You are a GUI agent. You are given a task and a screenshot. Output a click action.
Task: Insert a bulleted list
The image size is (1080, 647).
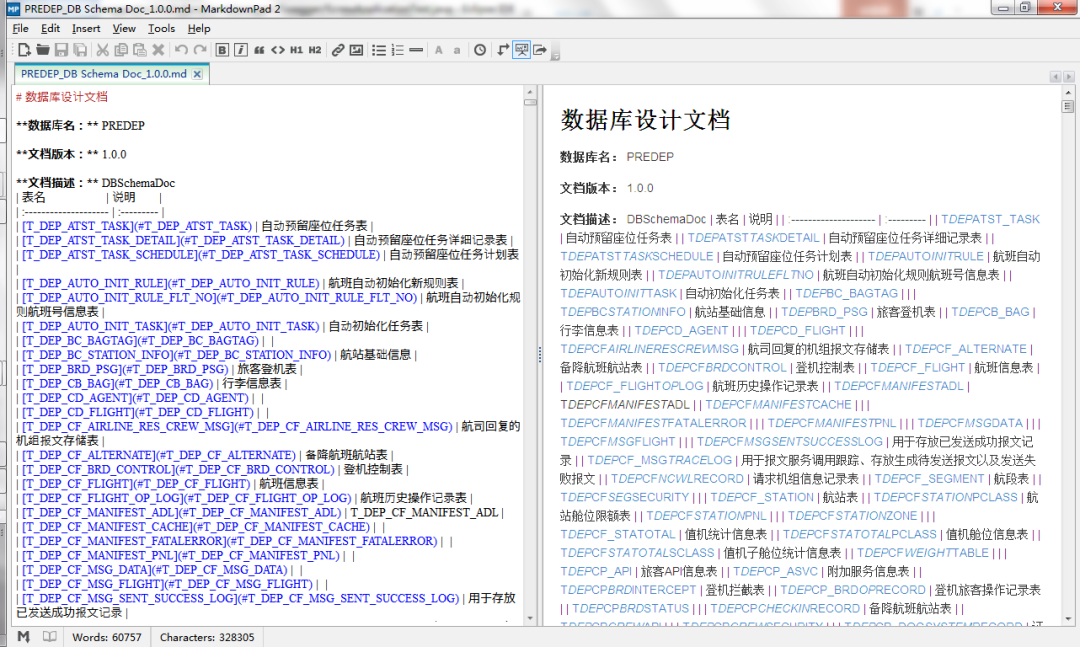379,50
